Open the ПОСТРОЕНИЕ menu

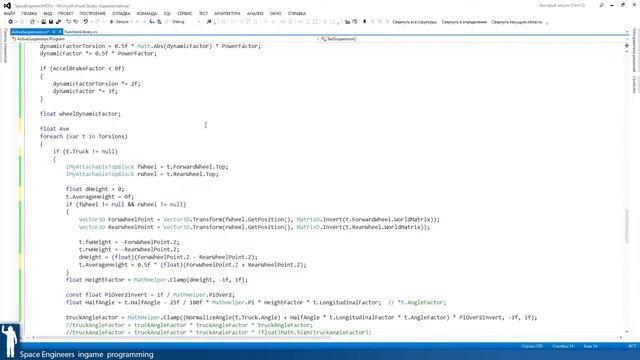coord(93,13)
